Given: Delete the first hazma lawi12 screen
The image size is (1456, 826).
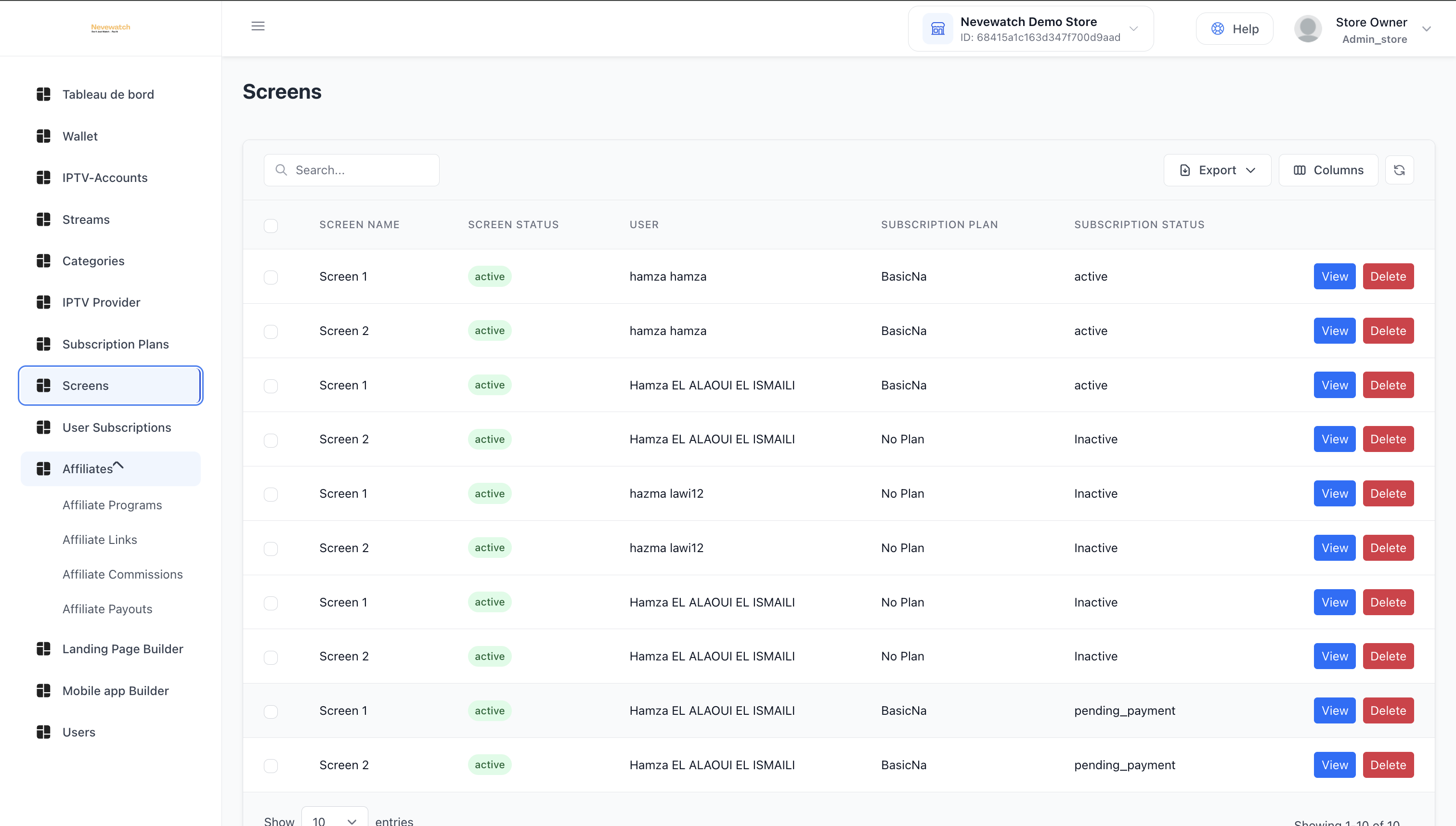Looking at the screenshot, I should [1388, 493].
